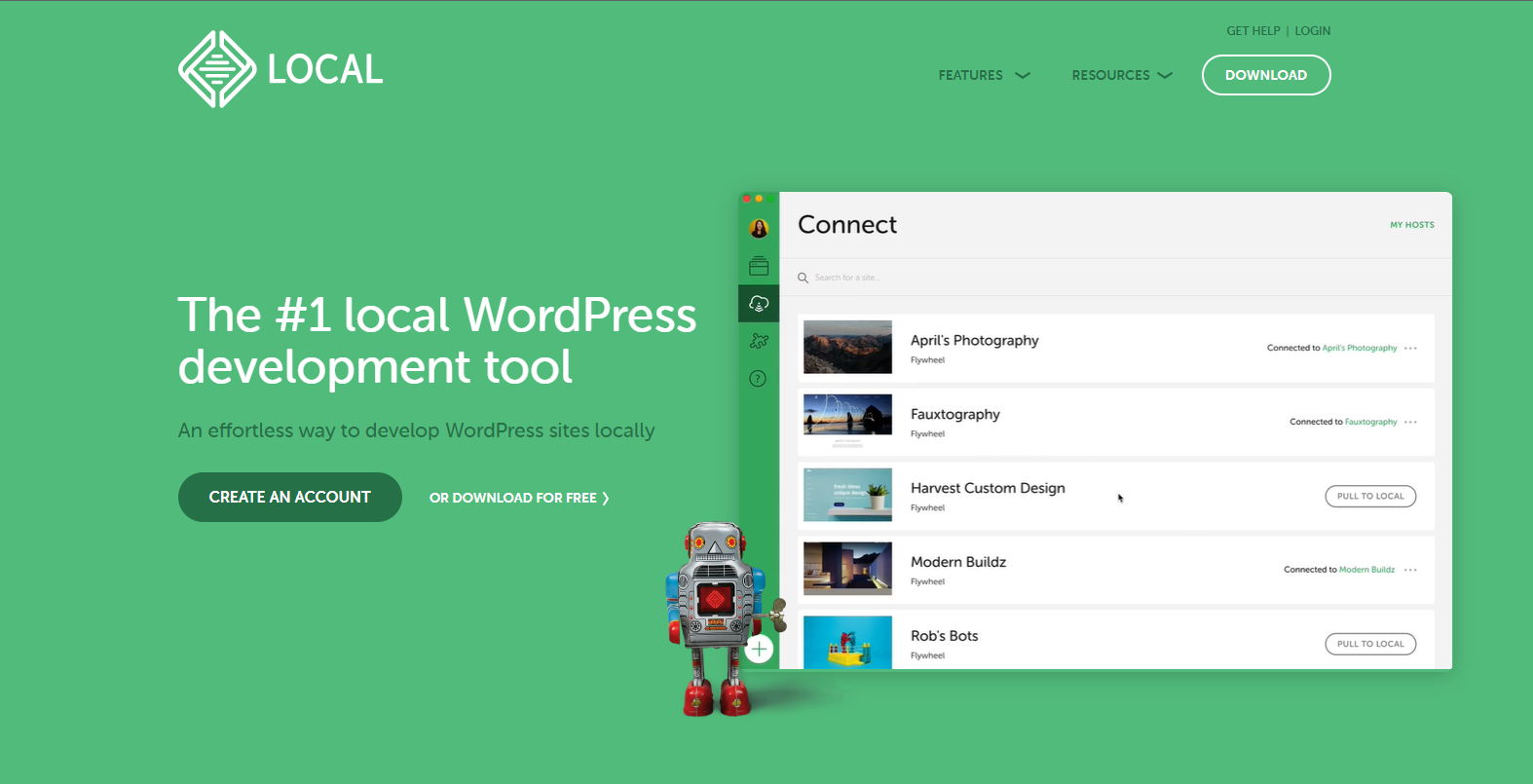The image size is (1533, 784).
Task: Open the Login link
Action: tap(1312, 31)
